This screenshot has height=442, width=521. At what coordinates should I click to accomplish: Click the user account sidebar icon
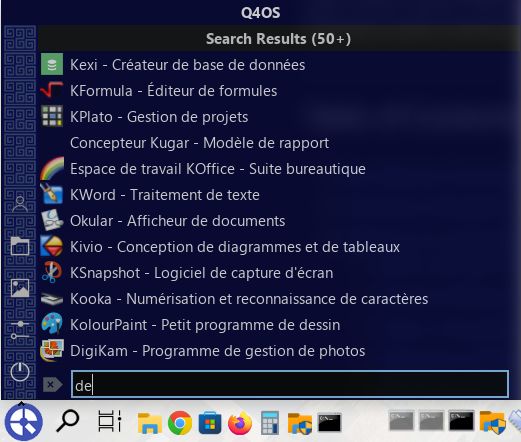pos(20,204)
